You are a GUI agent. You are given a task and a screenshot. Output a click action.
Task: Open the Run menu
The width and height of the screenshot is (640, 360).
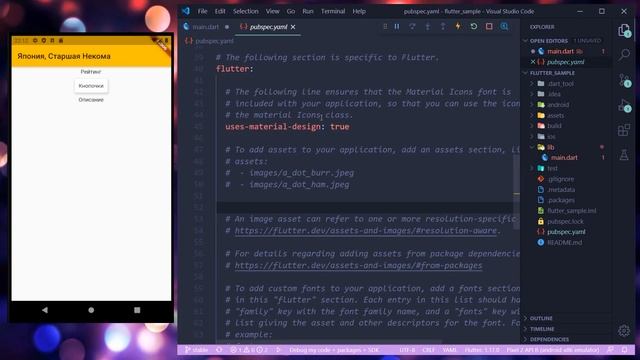click(x=308, y=11)
